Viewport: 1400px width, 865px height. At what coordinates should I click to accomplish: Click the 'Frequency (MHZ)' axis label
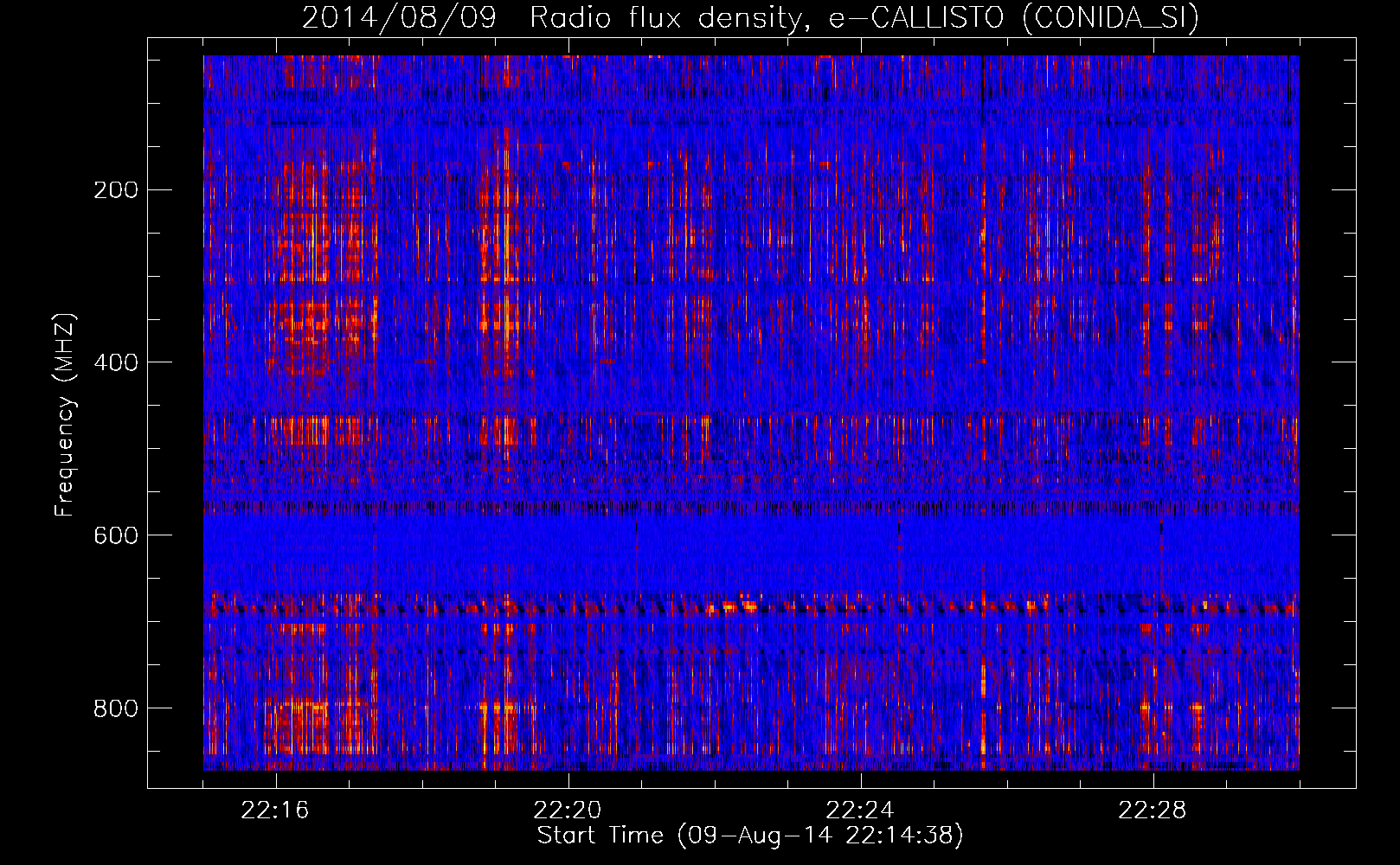click(65, 415)
